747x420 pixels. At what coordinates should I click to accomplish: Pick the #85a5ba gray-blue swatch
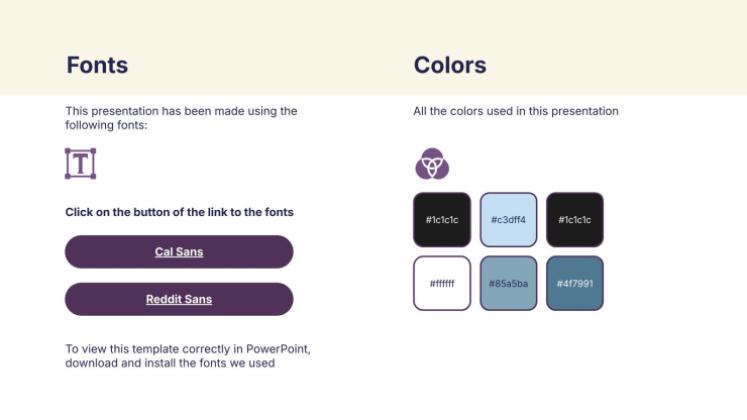508,283
